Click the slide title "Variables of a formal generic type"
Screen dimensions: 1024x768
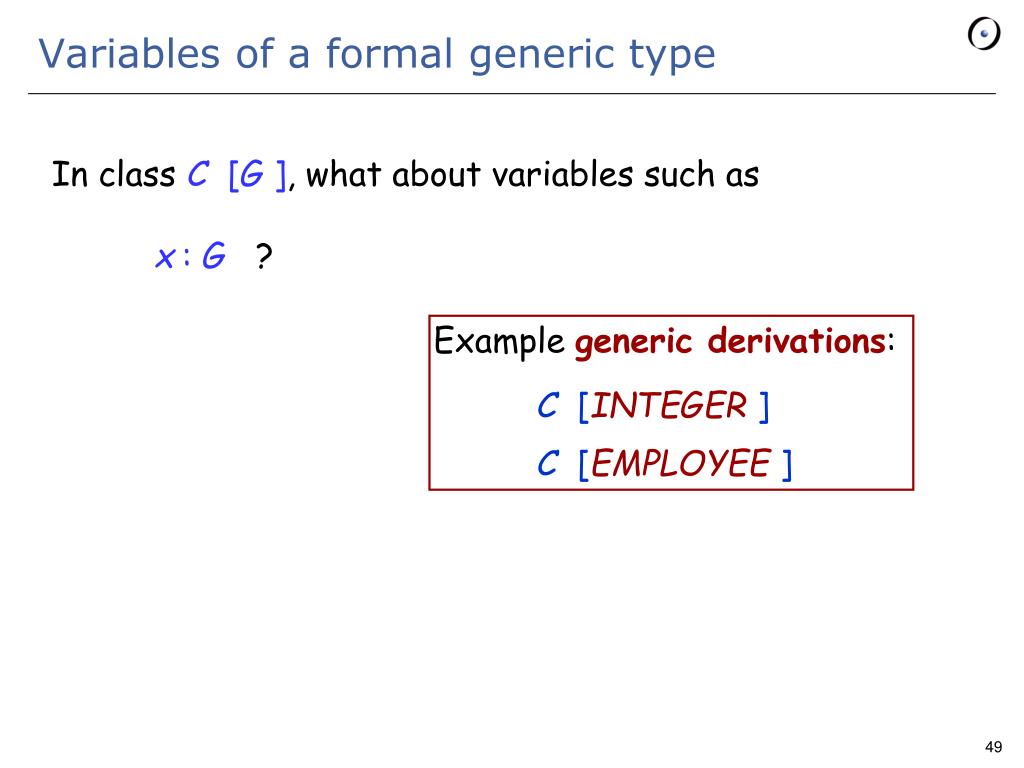(377, 54)
